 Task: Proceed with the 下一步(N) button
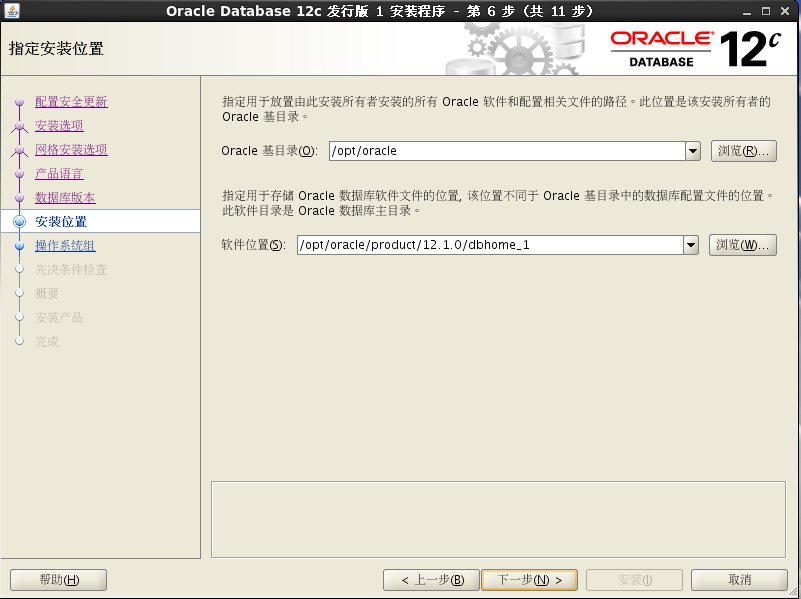(x=529, y=580)
